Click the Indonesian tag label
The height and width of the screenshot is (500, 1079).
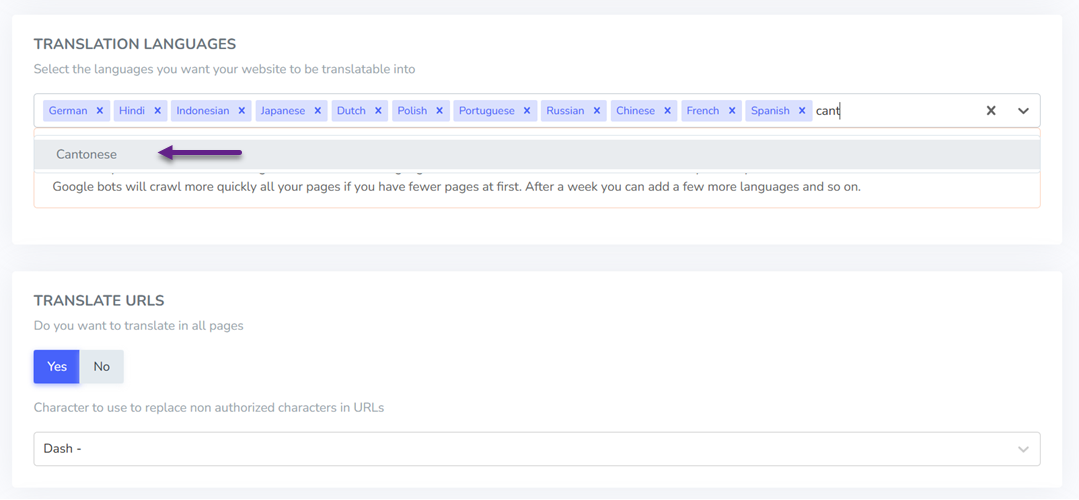click(203, 111)
